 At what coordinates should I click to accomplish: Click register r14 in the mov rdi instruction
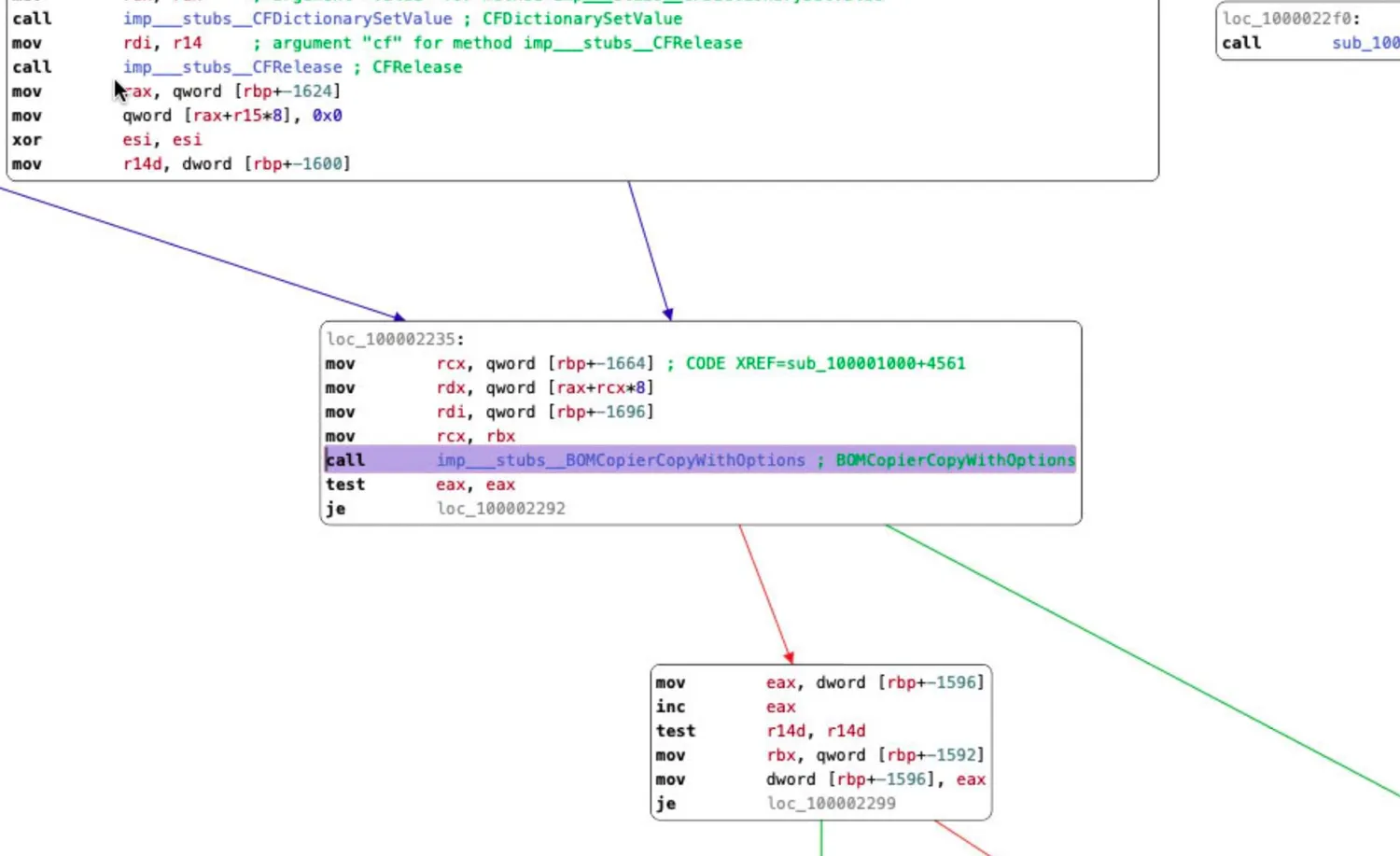187,42
